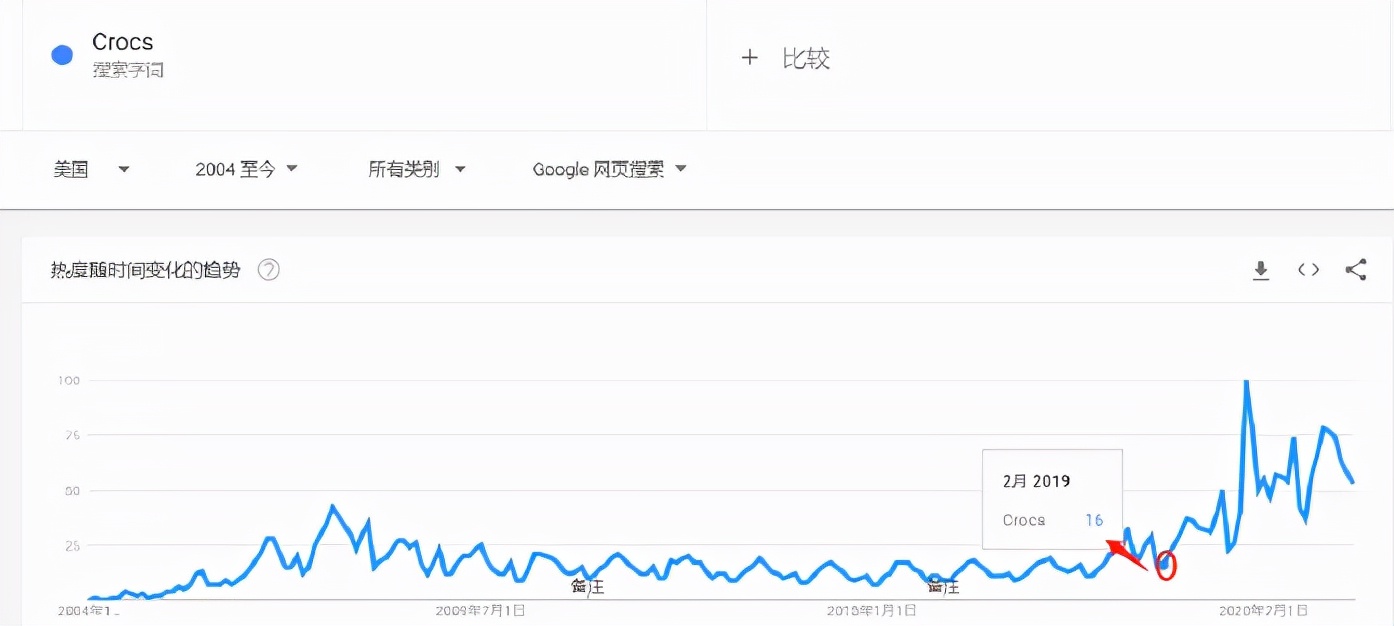Open the 所有类别 category dropdown
1394x626 pixels.
(417, 169)
